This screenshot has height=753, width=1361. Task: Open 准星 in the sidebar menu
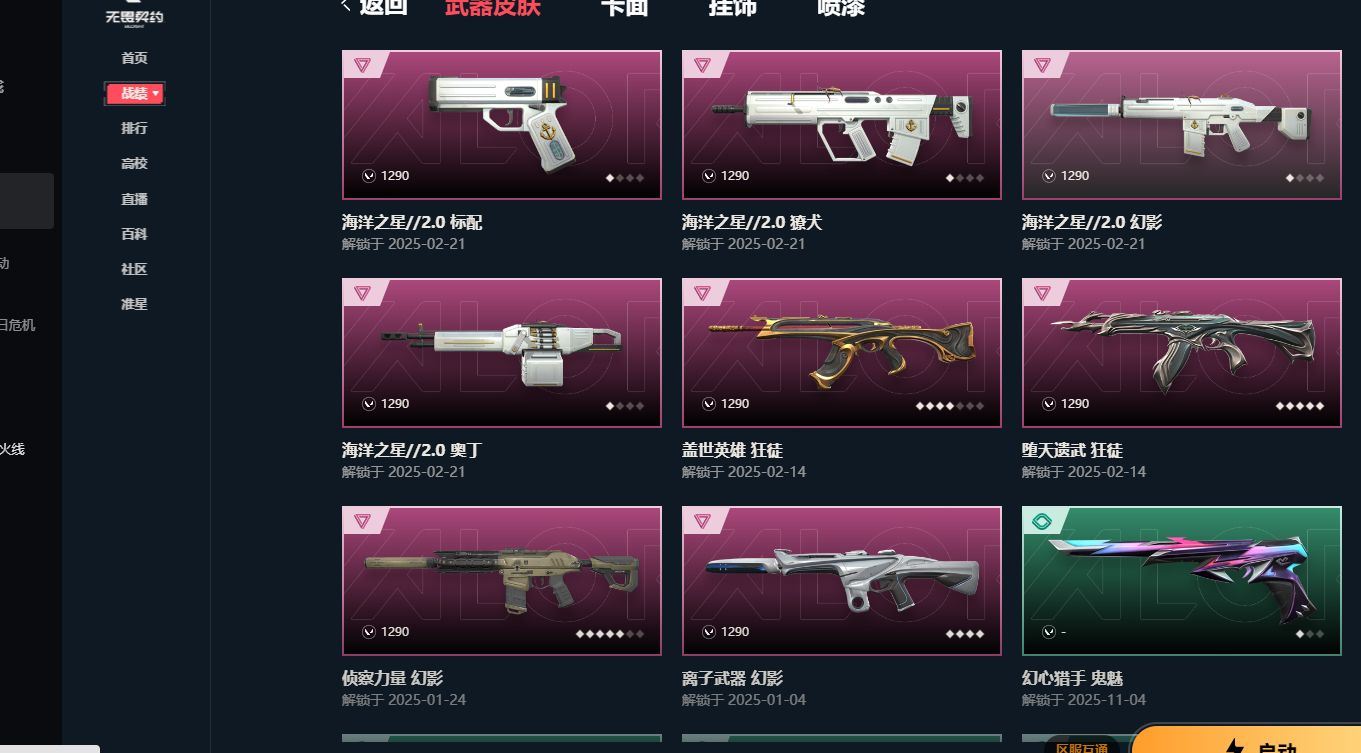coord(134,304)
